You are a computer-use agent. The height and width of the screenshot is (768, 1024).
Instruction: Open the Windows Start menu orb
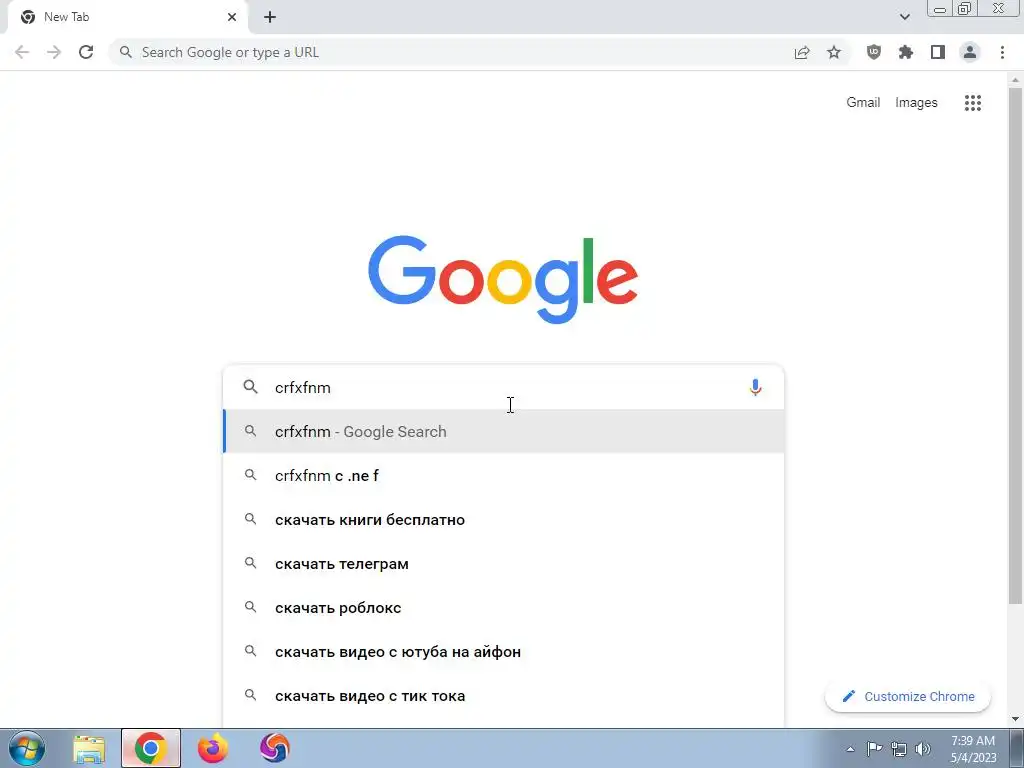click(x=27, y=748)
